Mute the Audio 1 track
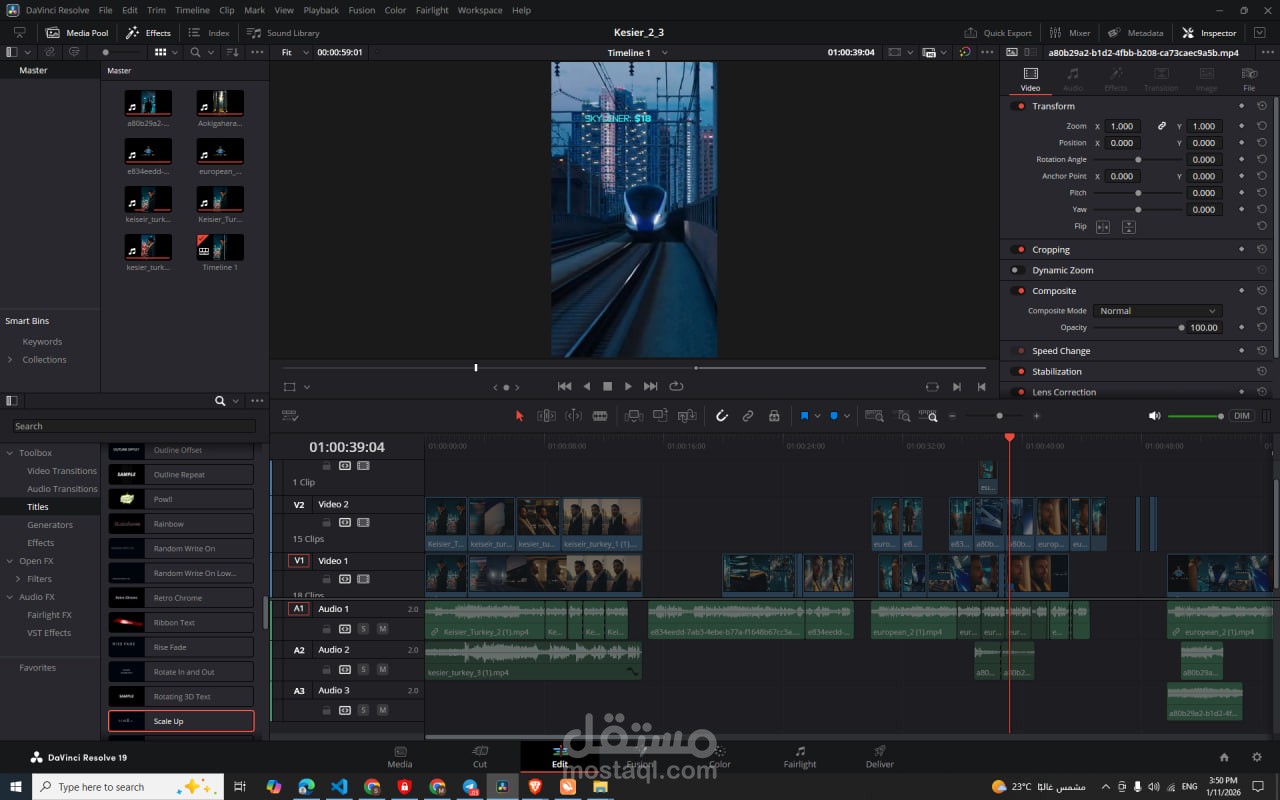This screenshot has height=800, width=1280. pyautogui.click(x=382, y=629)
